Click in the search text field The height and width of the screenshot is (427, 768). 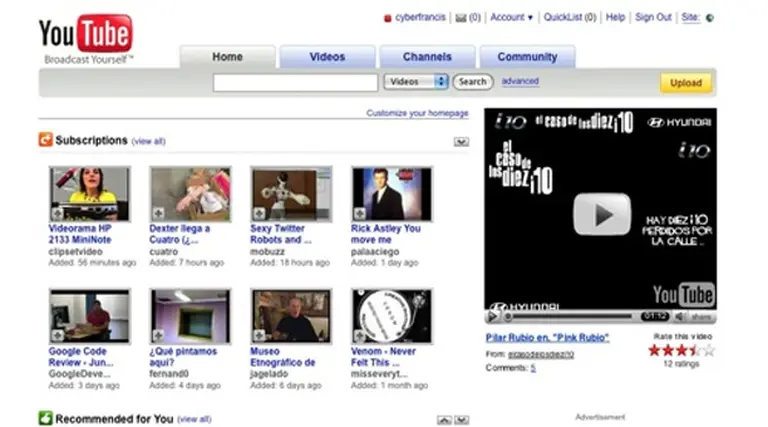pyautogui.click(x=295, y=82)
